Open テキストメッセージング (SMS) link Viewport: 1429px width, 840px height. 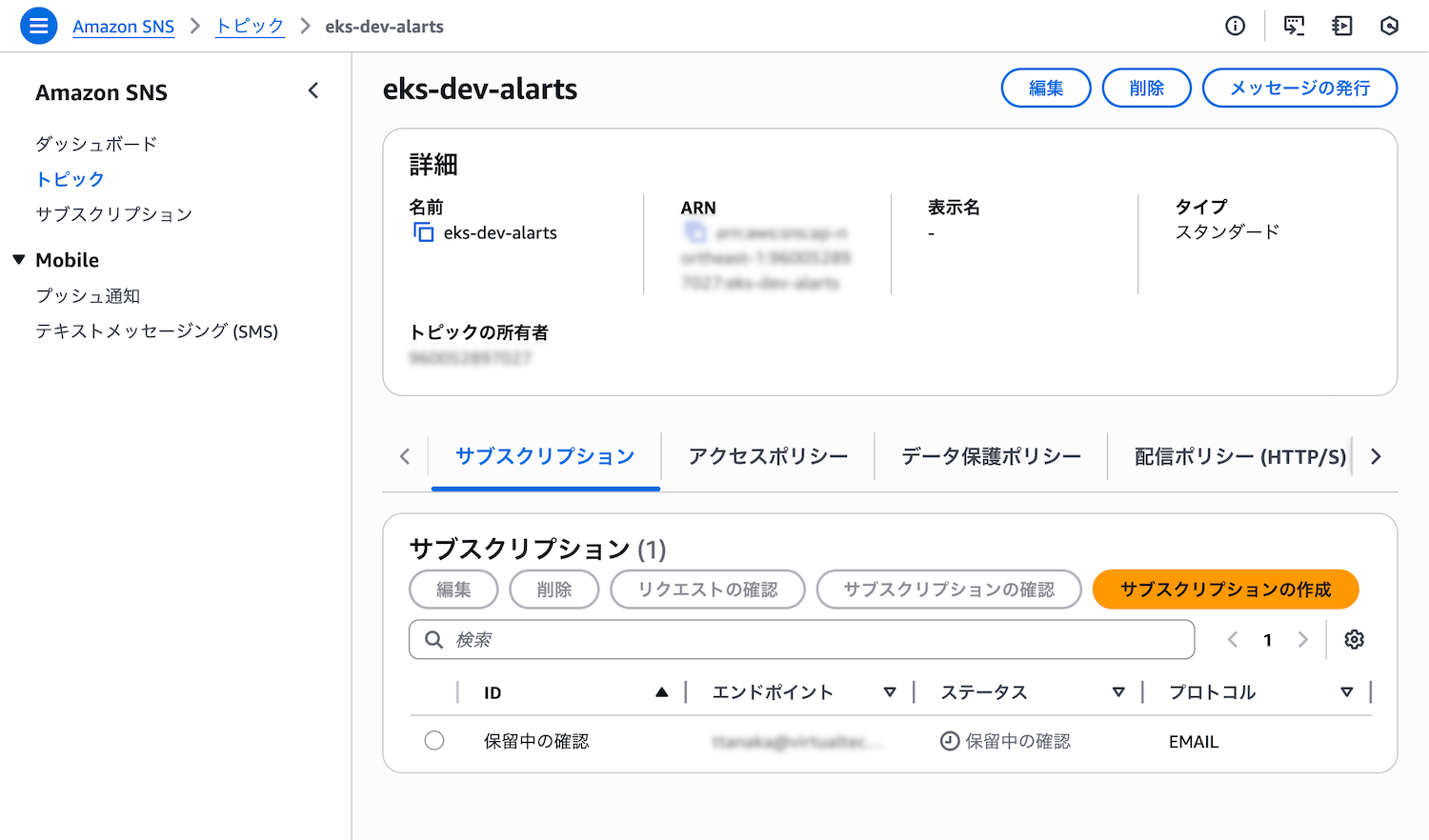click(157, 331)
